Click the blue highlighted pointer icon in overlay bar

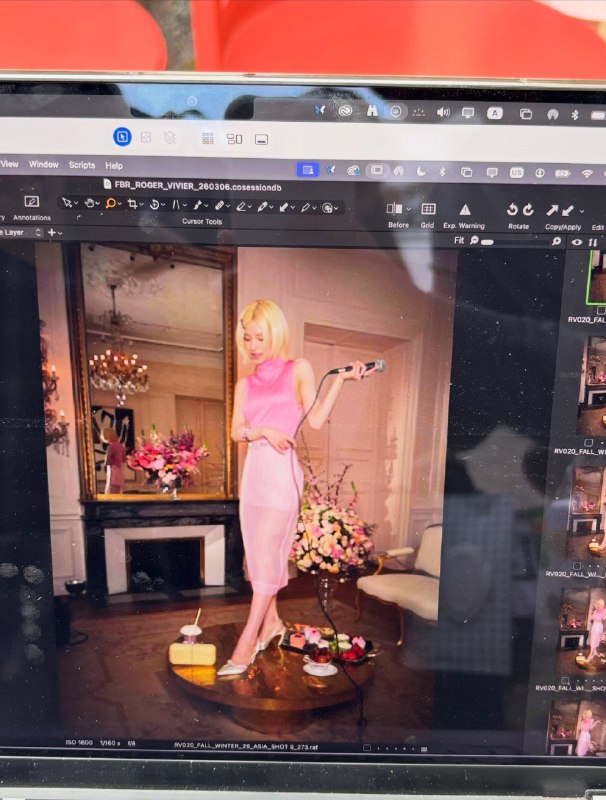pyautogui.click(x=122, y=137)
